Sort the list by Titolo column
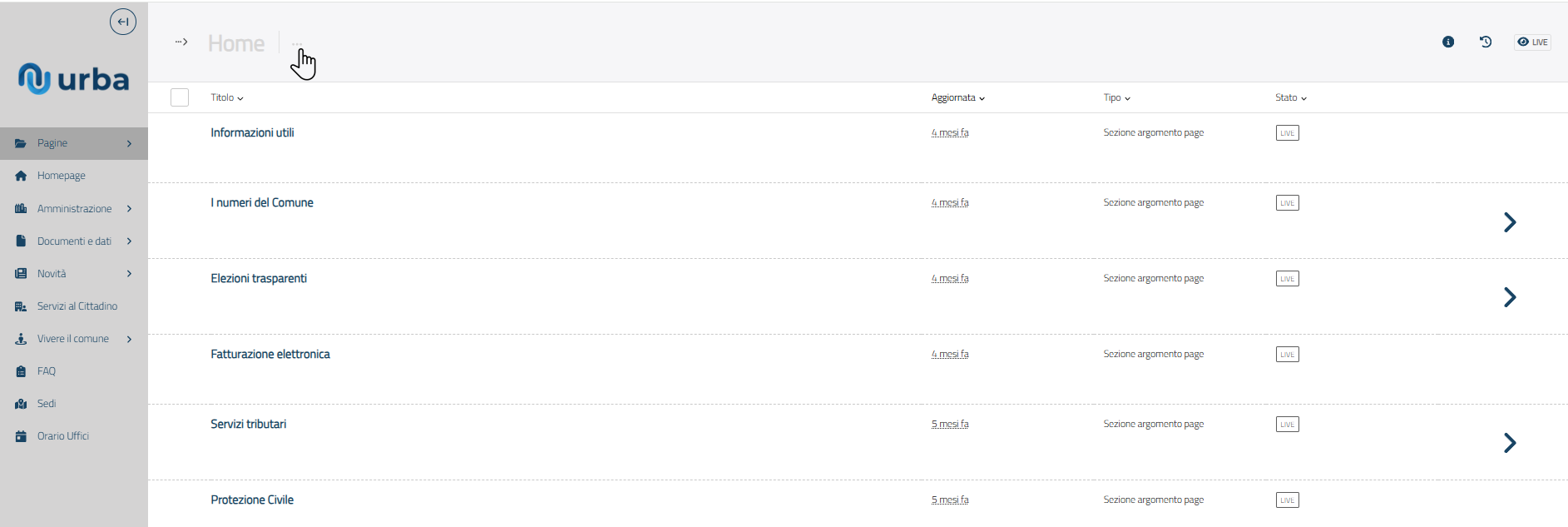The height and width of the screenshot is (527, 1568). click(226, 97)
